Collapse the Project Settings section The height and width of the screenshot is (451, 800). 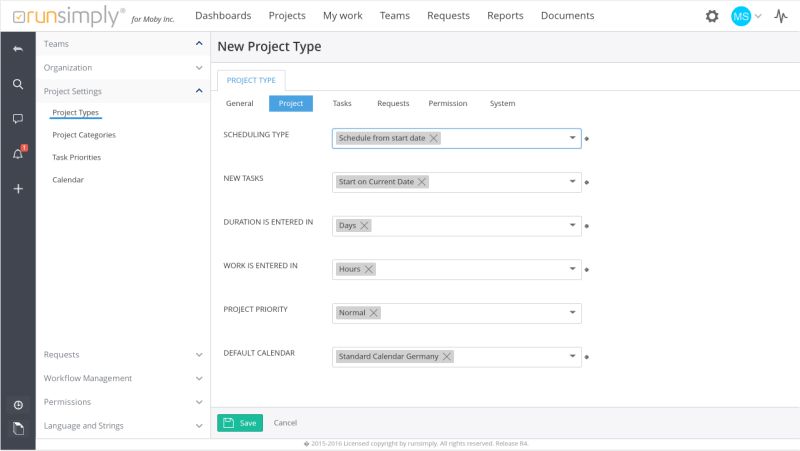tap(199, 91)
